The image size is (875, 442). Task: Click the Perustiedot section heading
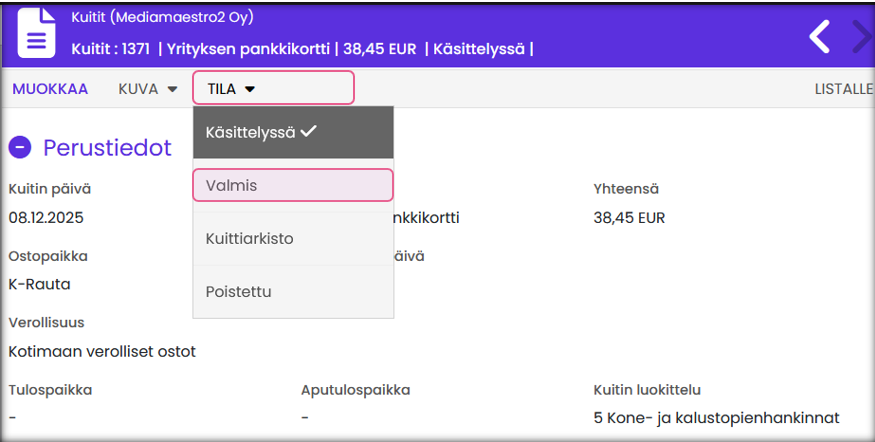(107, 148)
